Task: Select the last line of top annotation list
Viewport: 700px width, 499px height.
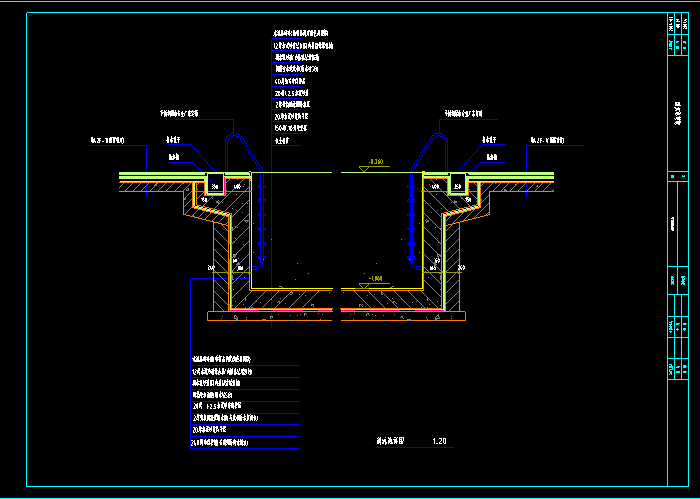Action: click(282, 140)
